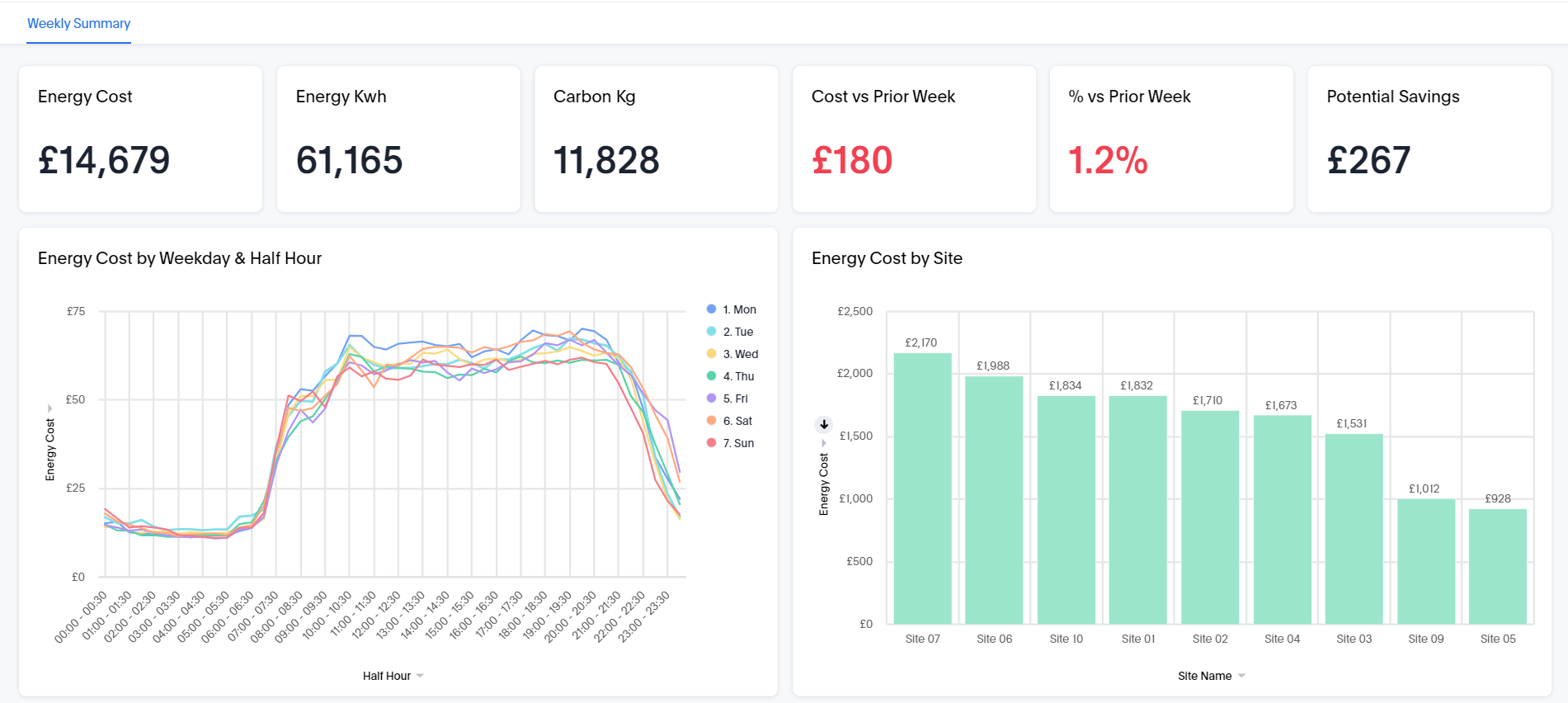The image size is (1568, 703).
Task: Select the Site 09 bar
Action: coord(1426,561)
